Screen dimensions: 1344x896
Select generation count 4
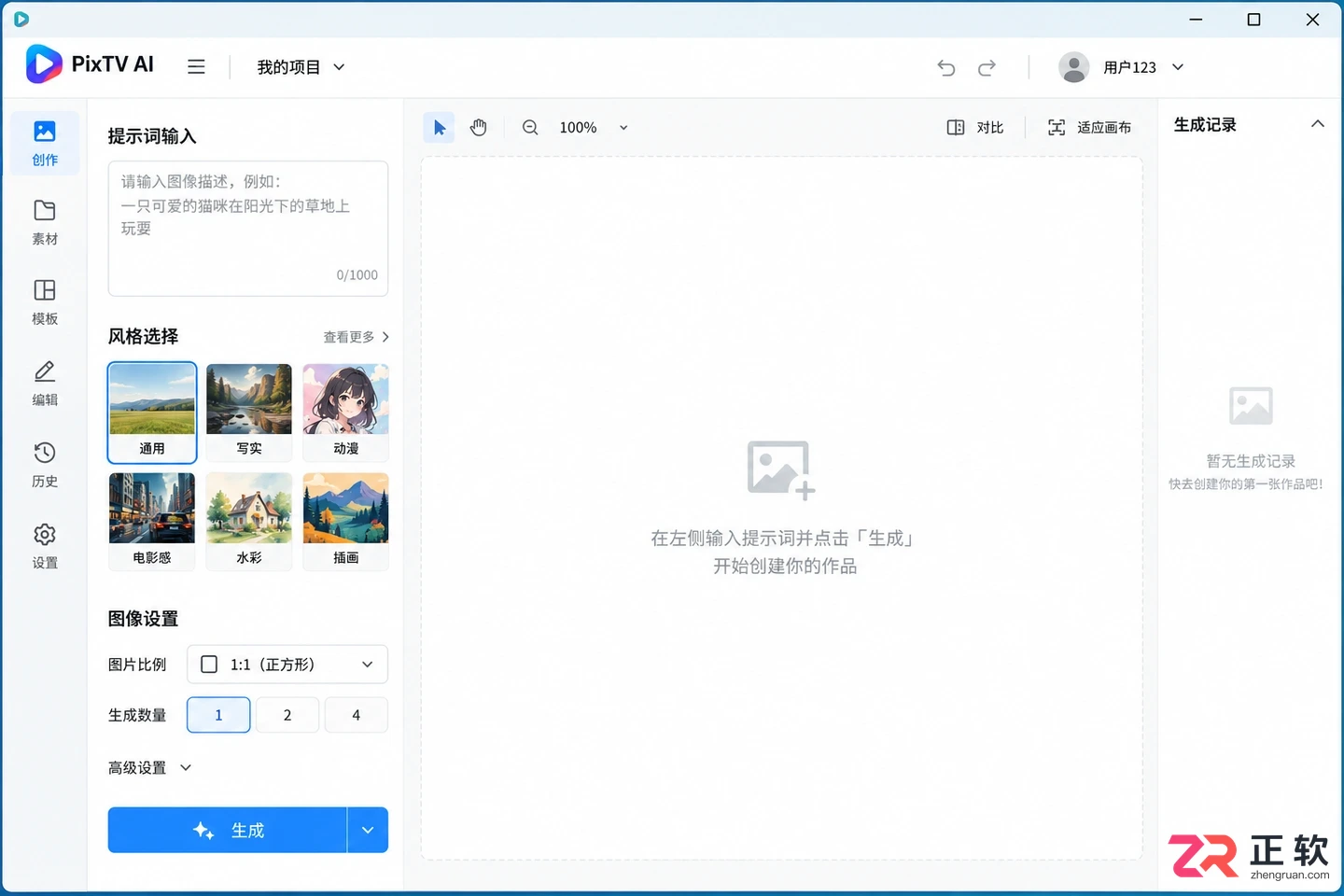(x=357, y=715)
